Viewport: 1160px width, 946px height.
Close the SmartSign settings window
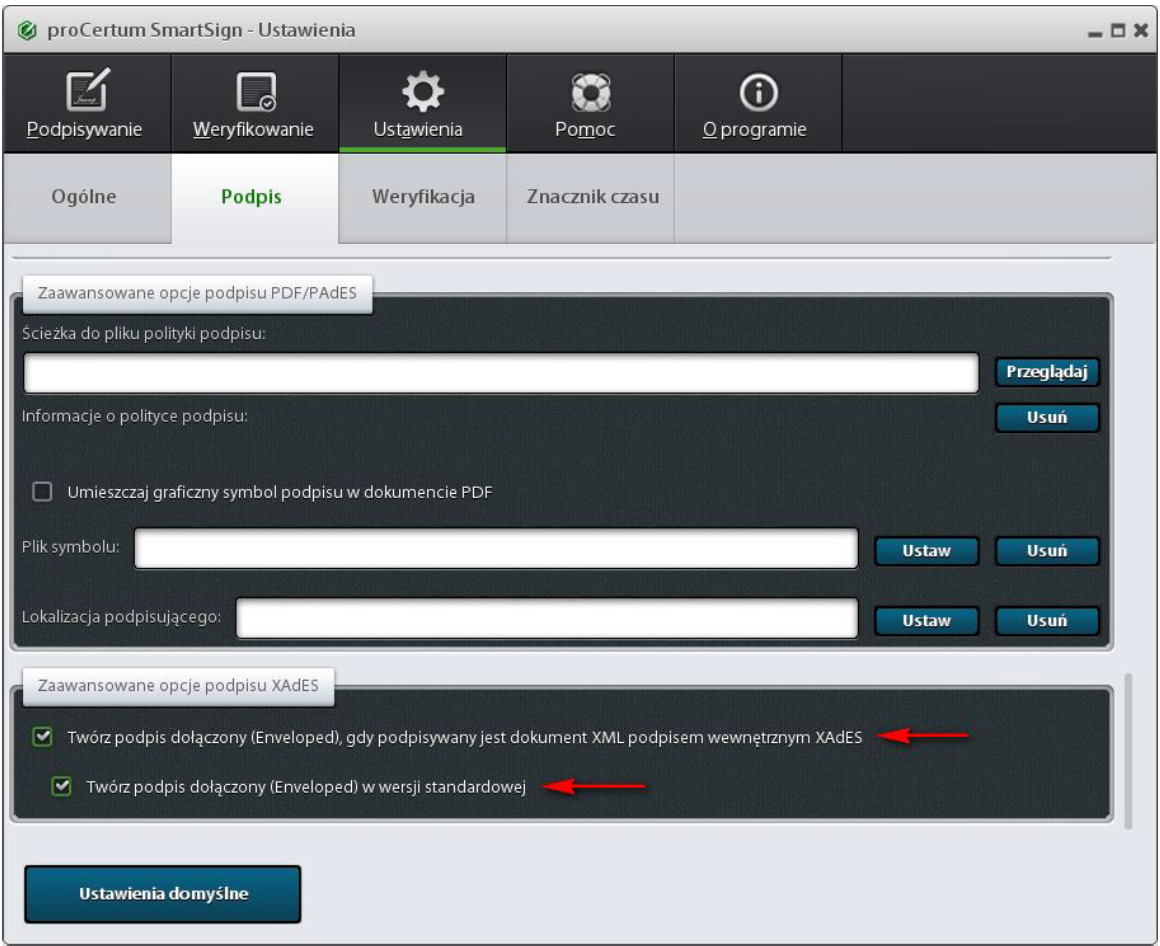point(1141,30)
